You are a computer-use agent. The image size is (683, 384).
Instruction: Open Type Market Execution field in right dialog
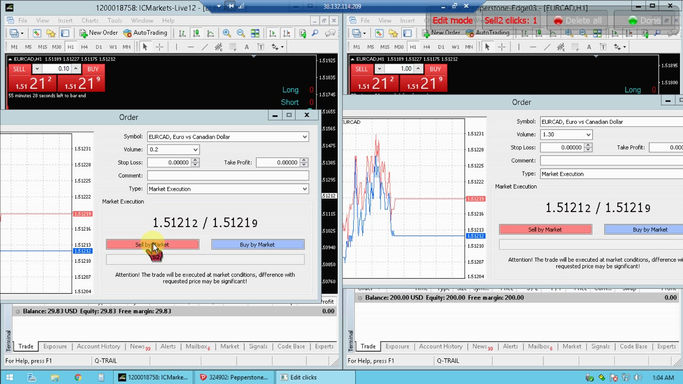[612, 174]
